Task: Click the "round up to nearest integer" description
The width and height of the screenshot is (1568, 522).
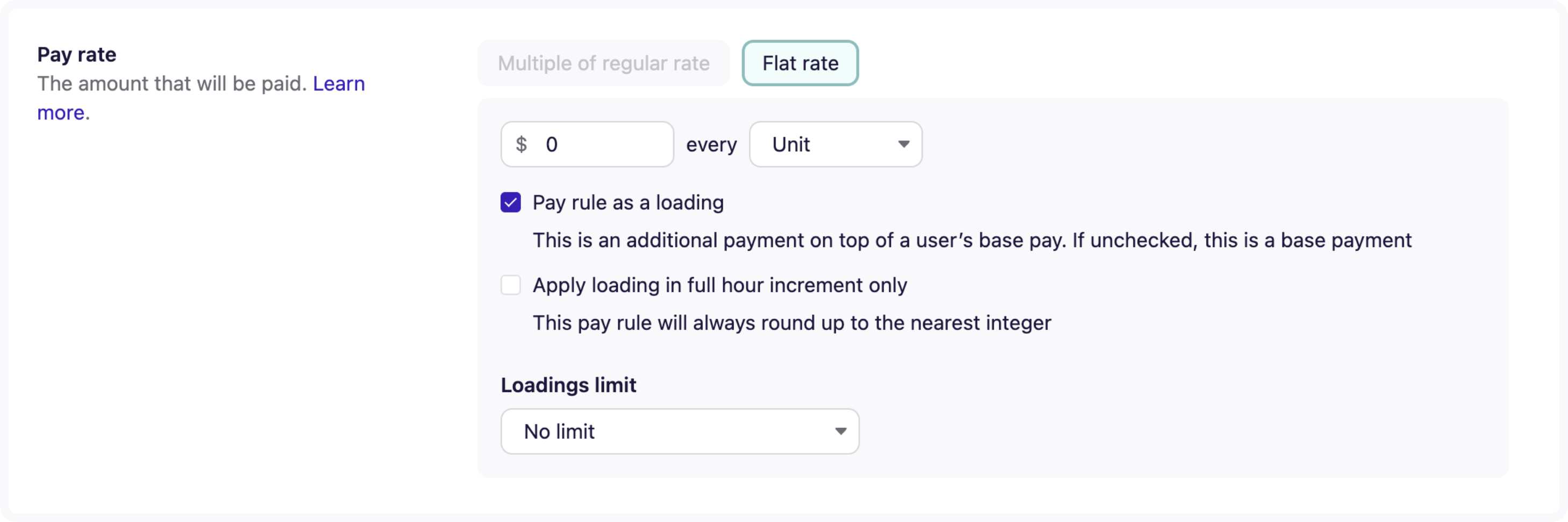Action: pyautogui.click(x=792, y=323)
